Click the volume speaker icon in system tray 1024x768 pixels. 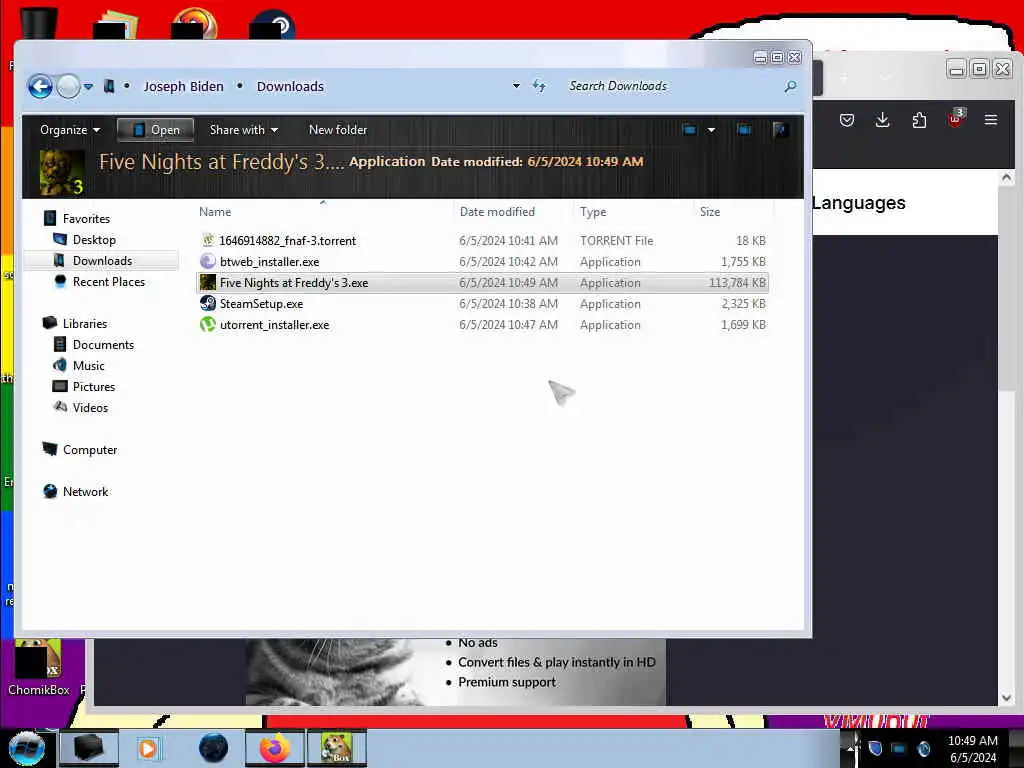pyautogui.click(x=923, y=748)
